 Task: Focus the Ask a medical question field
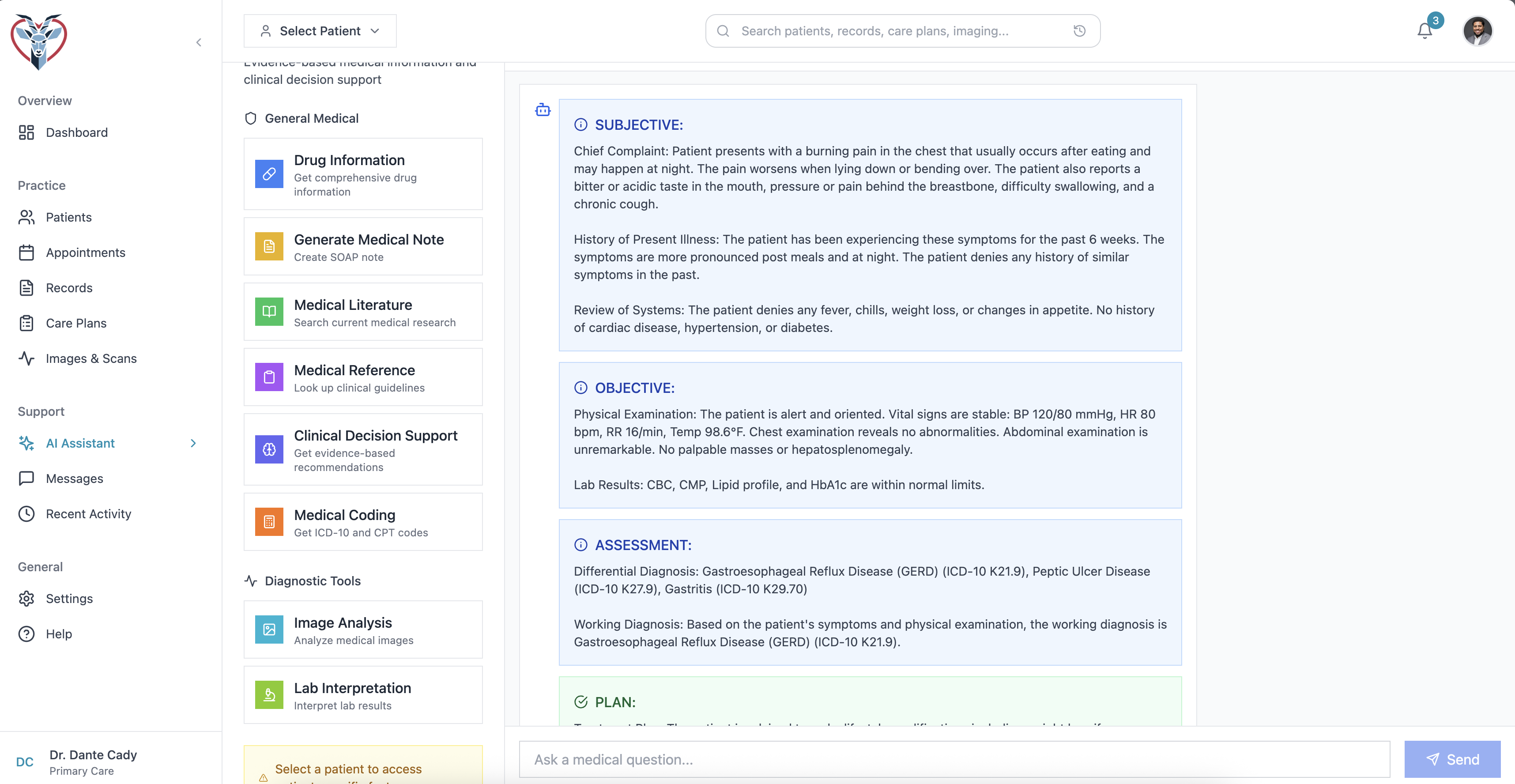[x=954, y=759]
